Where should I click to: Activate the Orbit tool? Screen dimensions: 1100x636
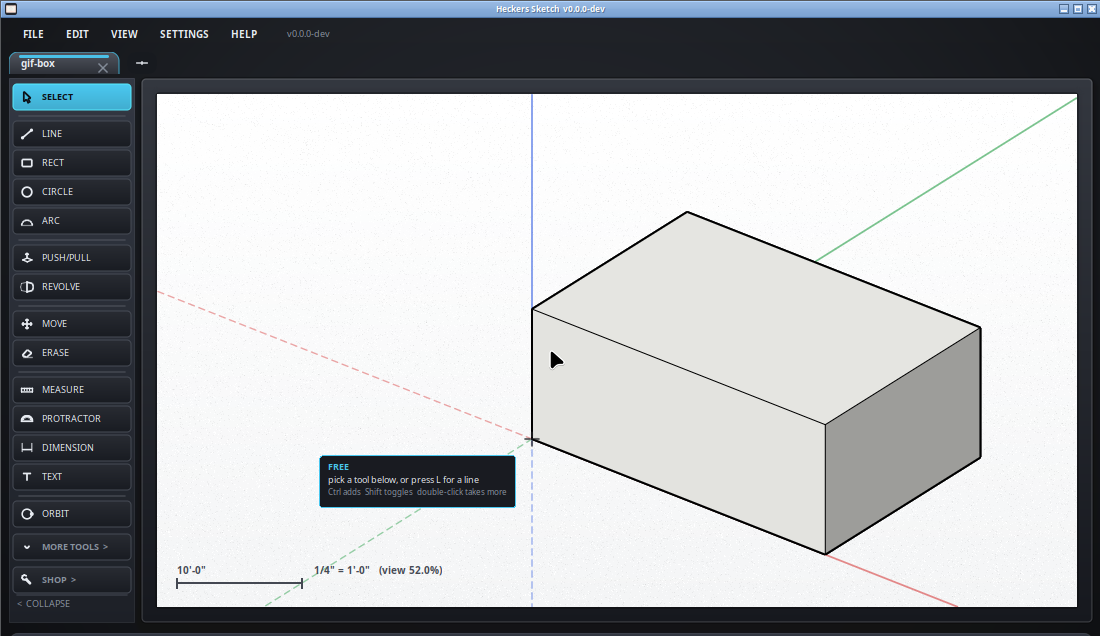[x=72, y=513]
